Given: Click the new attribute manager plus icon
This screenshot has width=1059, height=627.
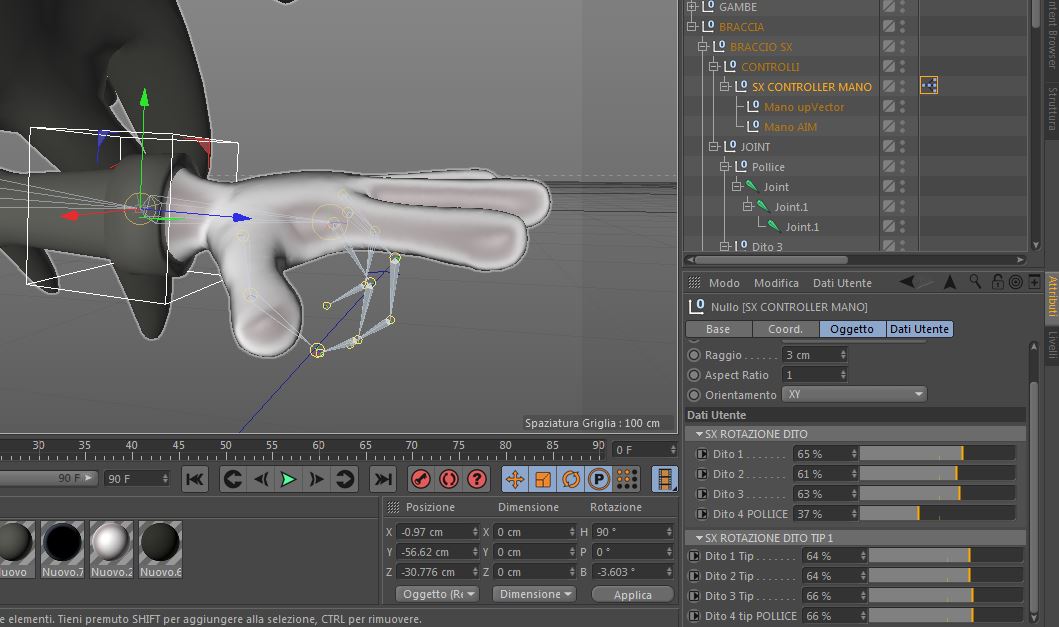Looking at the screenshot, I should pyautogui.click(x=1034, y=282).
